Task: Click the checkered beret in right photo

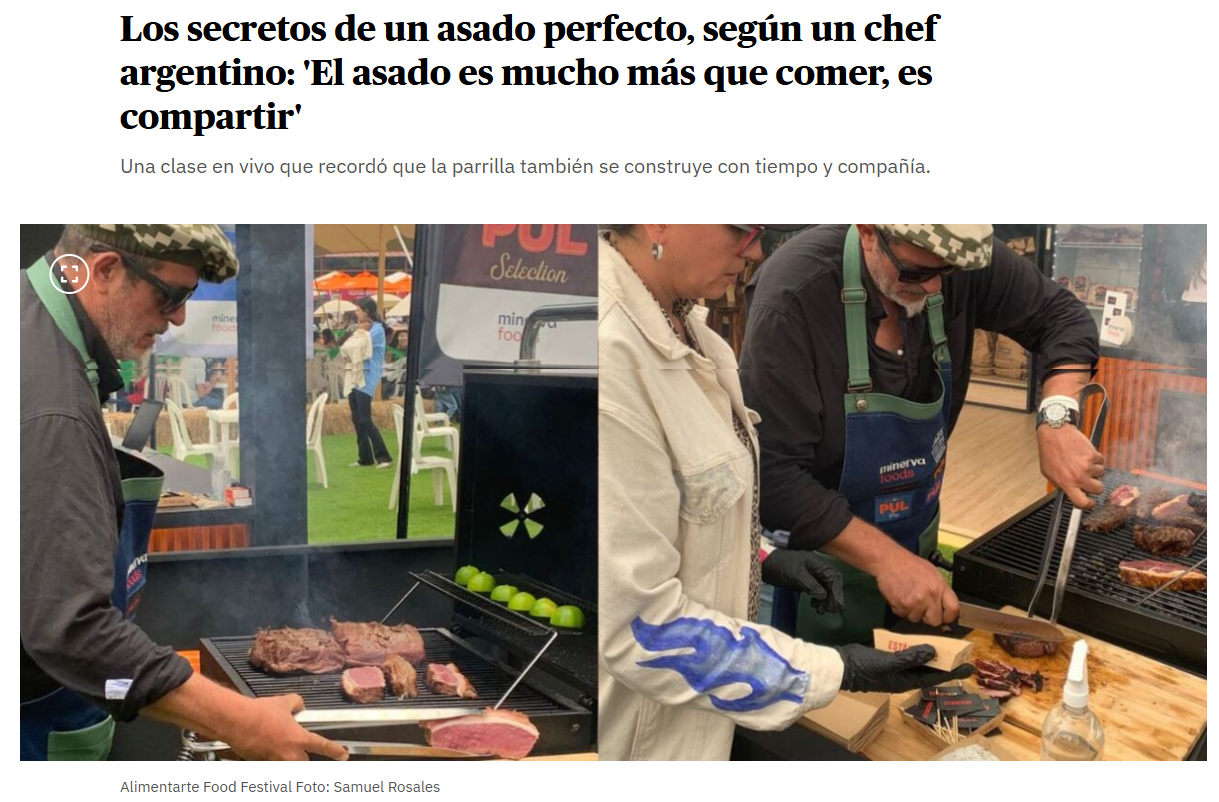Action: click(935, 244)
